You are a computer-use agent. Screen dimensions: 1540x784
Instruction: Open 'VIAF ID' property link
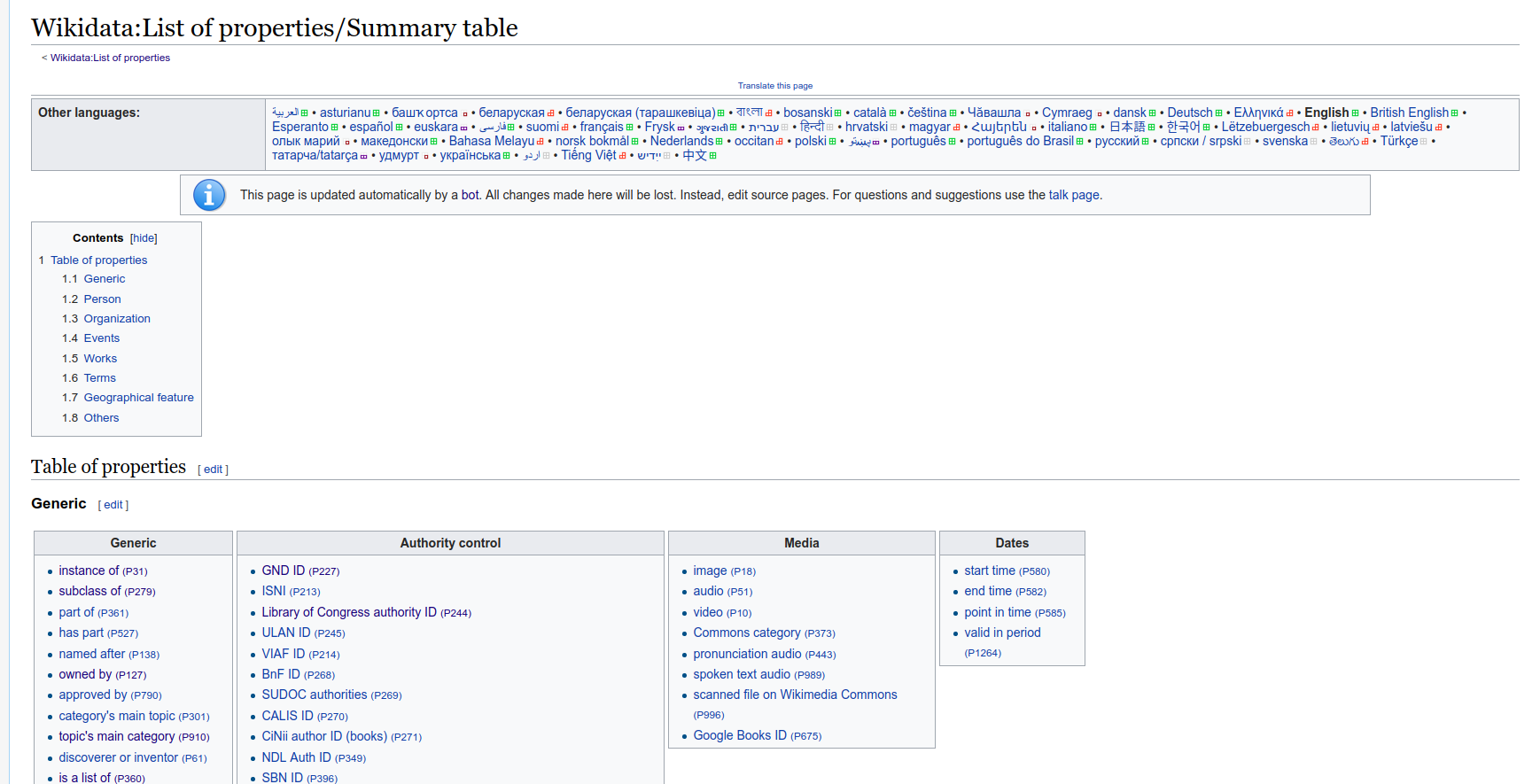pos(284,655)
